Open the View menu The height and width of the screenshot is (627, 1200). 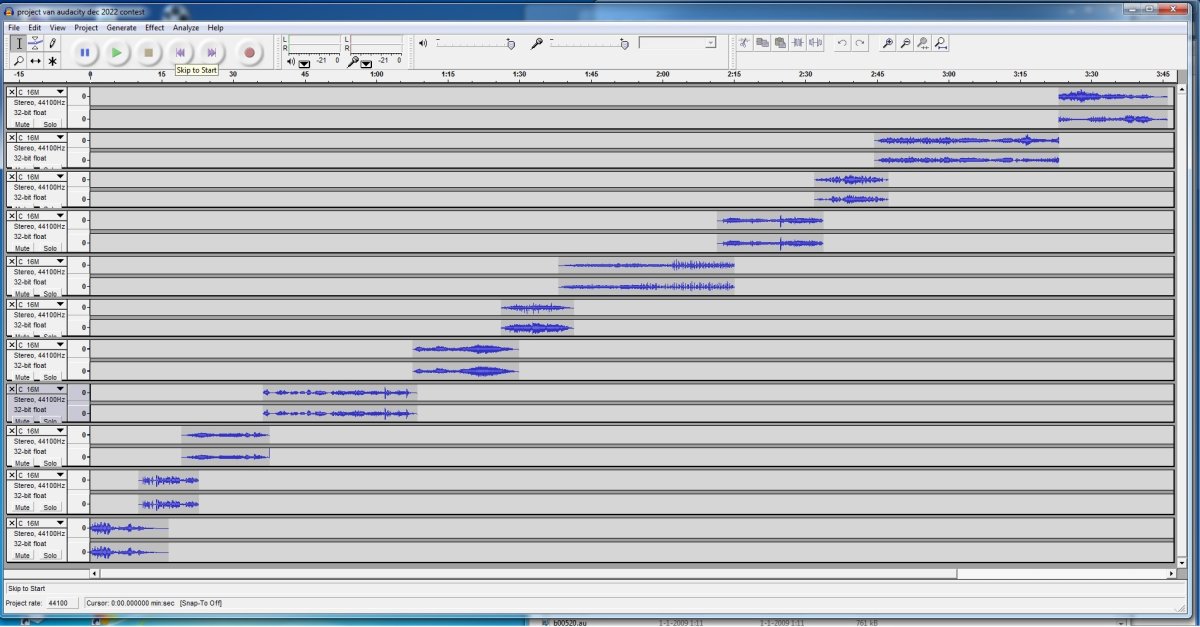58,28
